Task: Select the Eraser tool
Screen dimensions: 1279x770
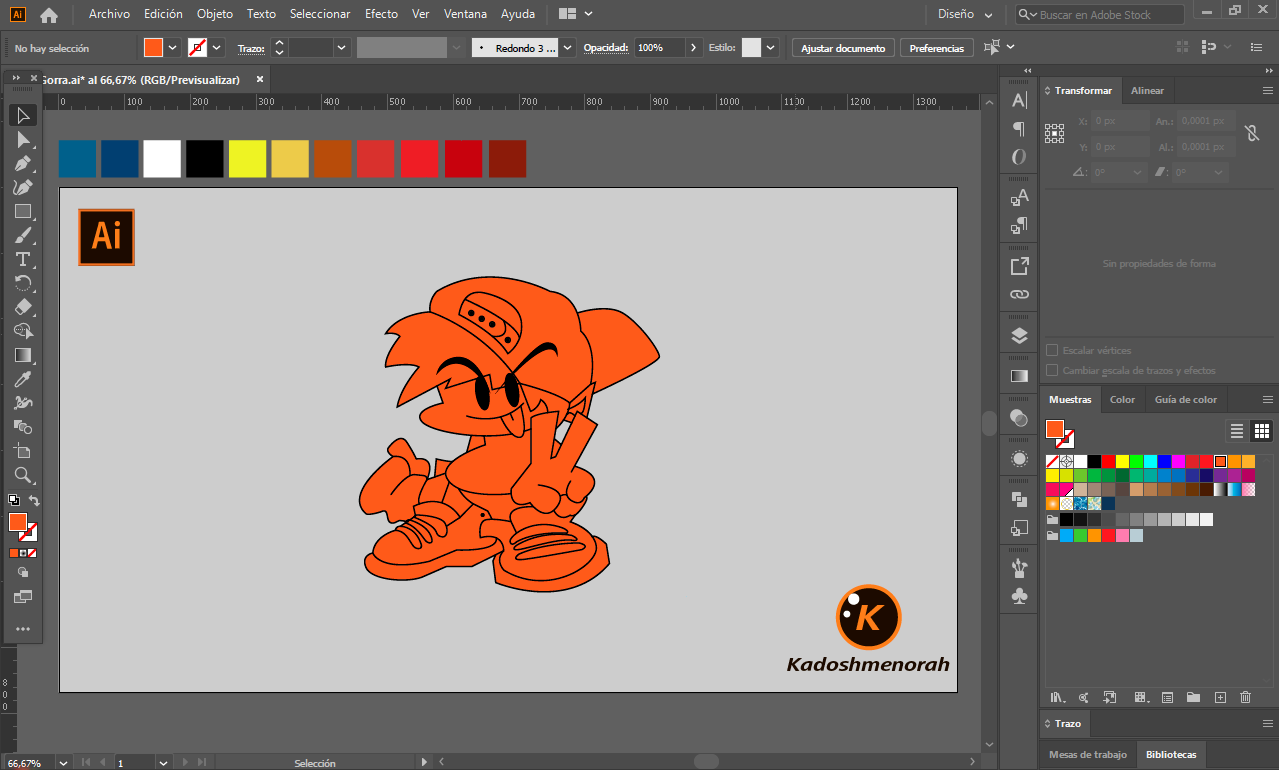Action: tap(23, 307)
